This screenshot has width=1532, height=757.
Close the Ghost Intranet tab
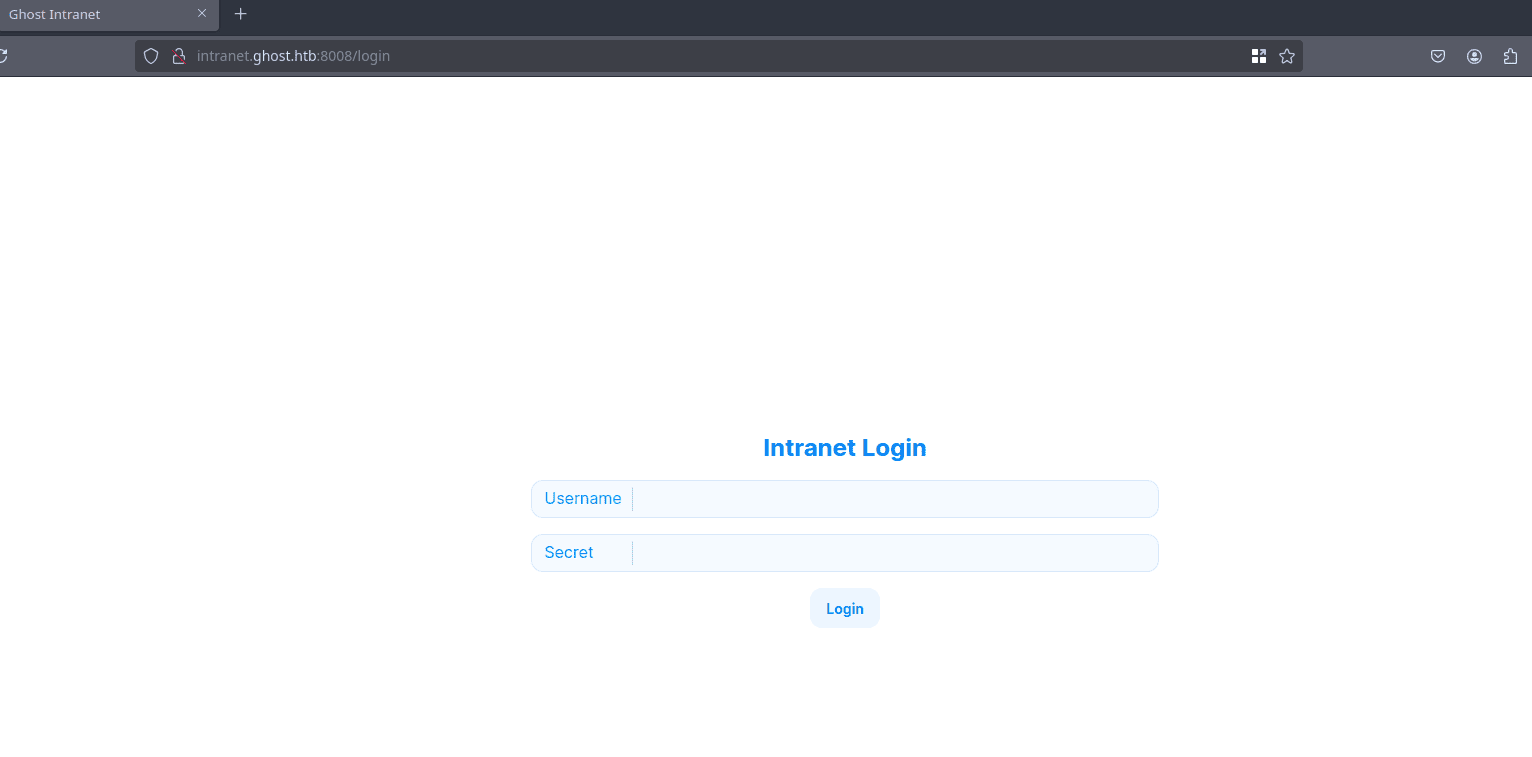(x=202, y=14)
